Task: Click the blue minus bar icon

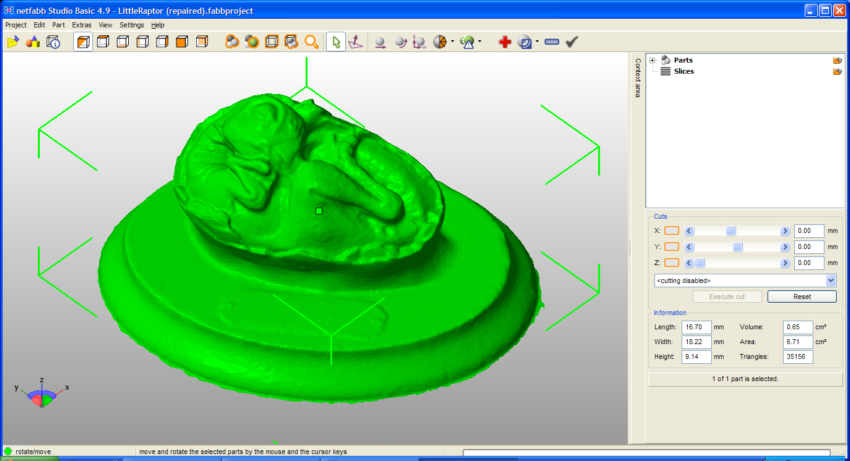Action: (551, 42)
